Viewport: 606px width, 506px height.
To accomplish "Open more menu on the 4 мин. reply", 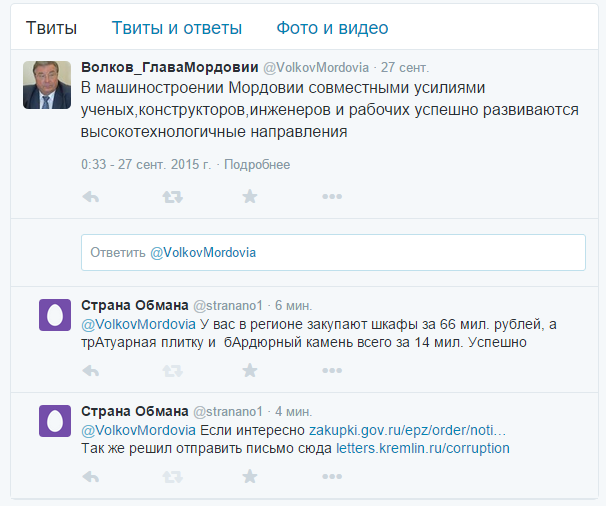I will [332, 476].
